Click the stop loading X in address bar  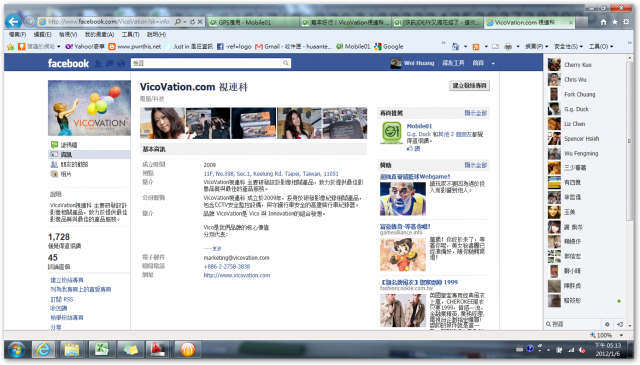[x=200, y=22]
